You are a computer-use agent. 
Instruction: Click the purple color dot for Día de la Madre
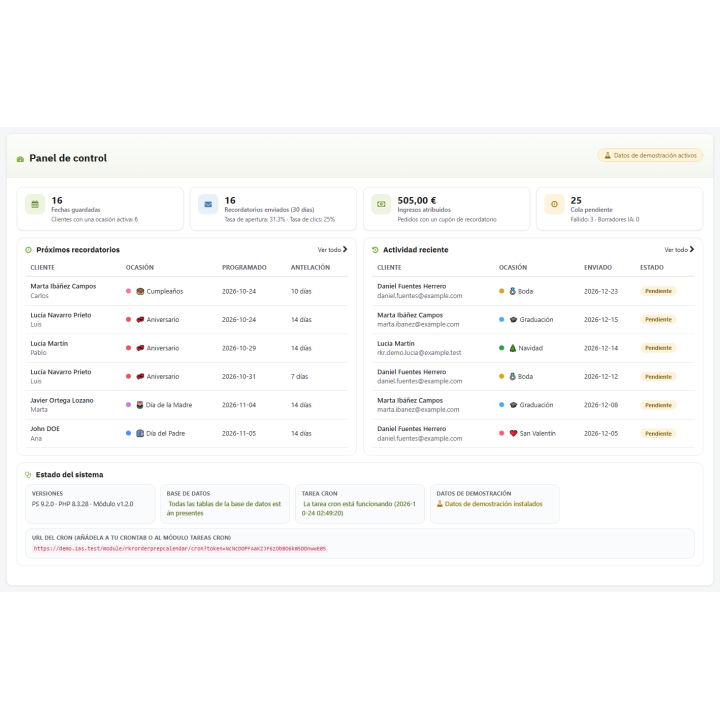coord(129,405)
